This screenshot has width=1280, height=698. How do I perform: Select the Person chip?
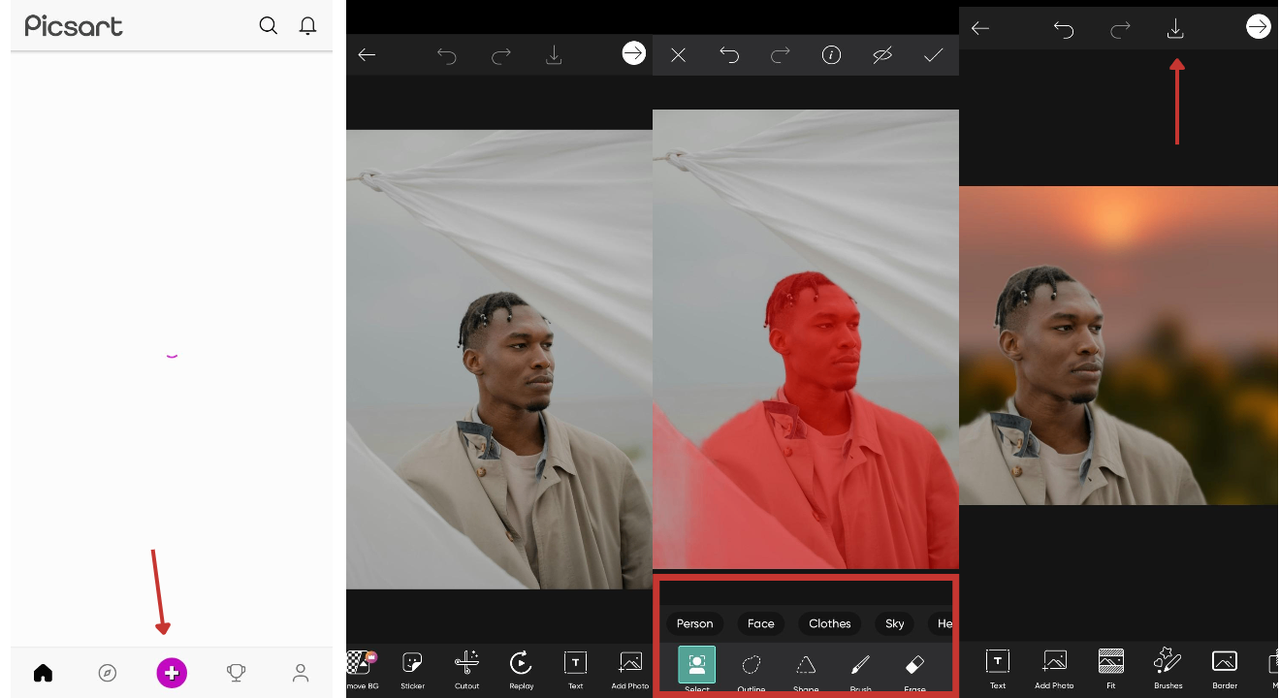pyautogui.click(x=695, y=624)
